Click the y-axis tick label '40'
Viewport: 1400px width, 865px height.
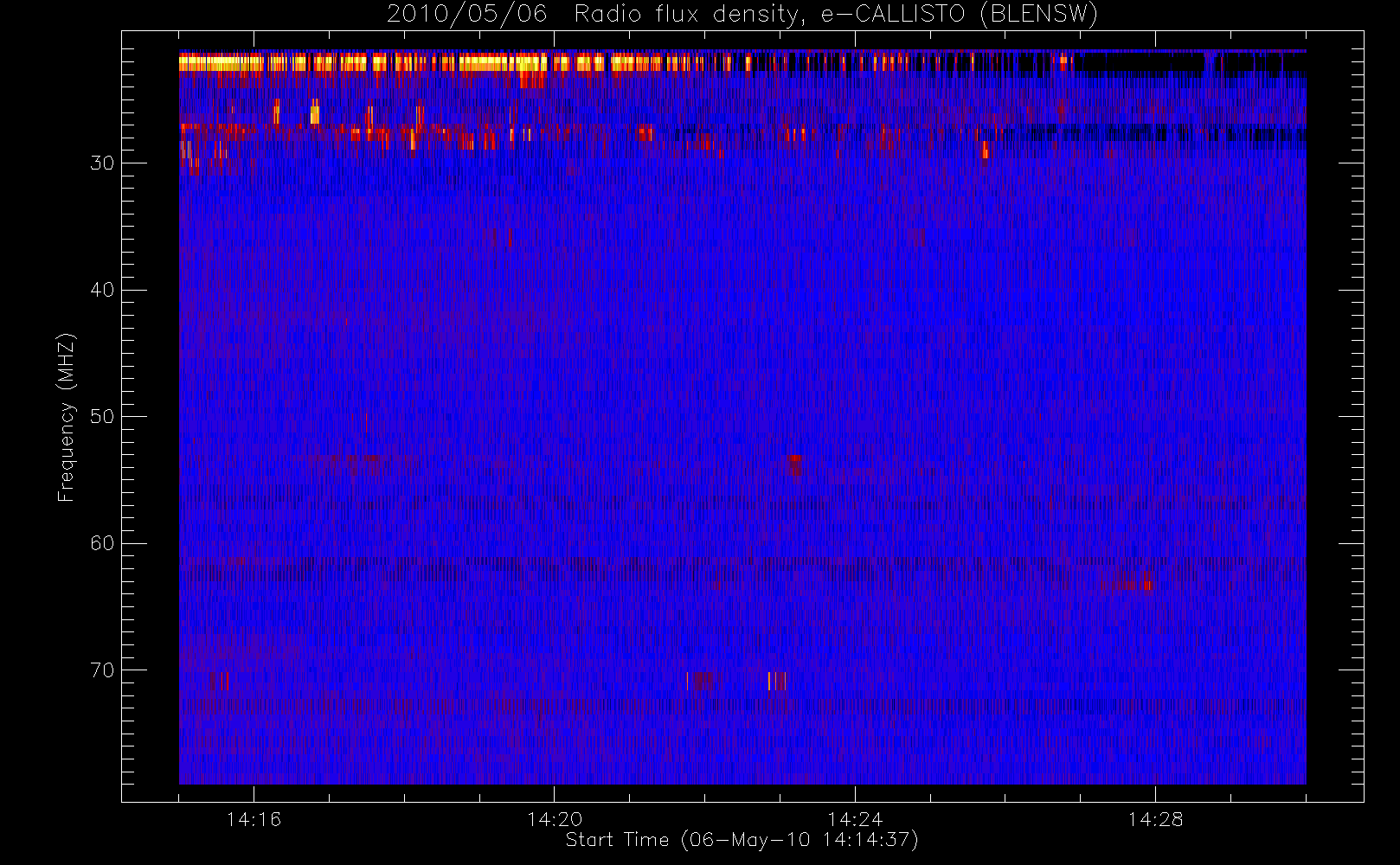coord(102,290)
